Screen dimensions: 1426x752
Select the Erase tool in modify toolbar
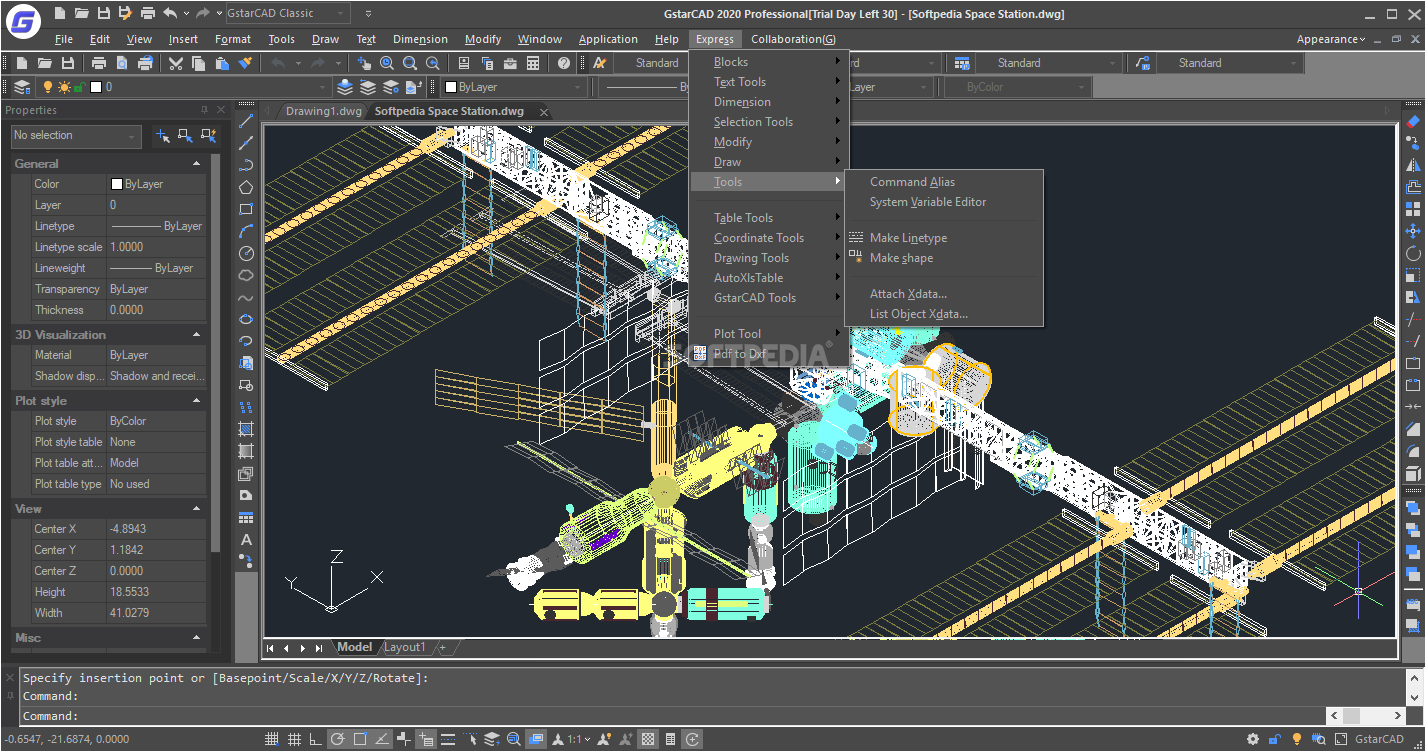tap(1413, 121)
